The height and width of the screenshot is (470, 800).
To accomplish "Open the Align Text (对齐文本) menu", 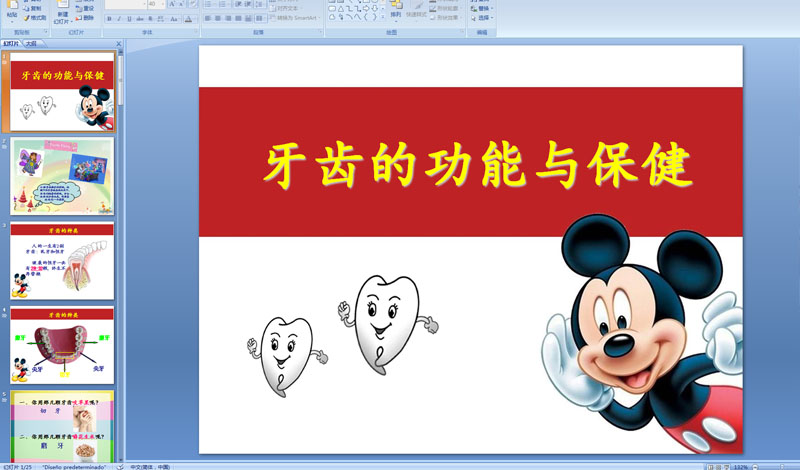I will tap(287, 9).
